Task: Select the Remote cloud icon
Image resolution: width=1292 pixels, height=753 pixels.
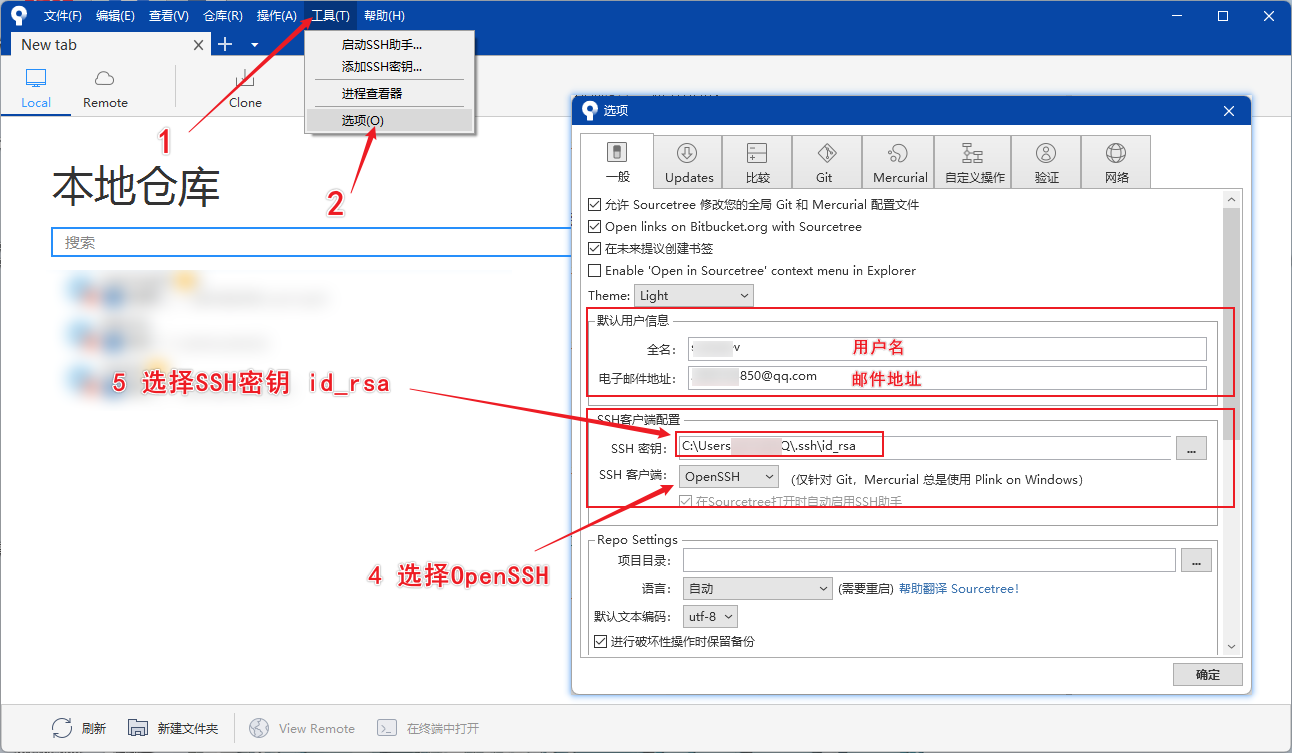Action: point(105,78)
